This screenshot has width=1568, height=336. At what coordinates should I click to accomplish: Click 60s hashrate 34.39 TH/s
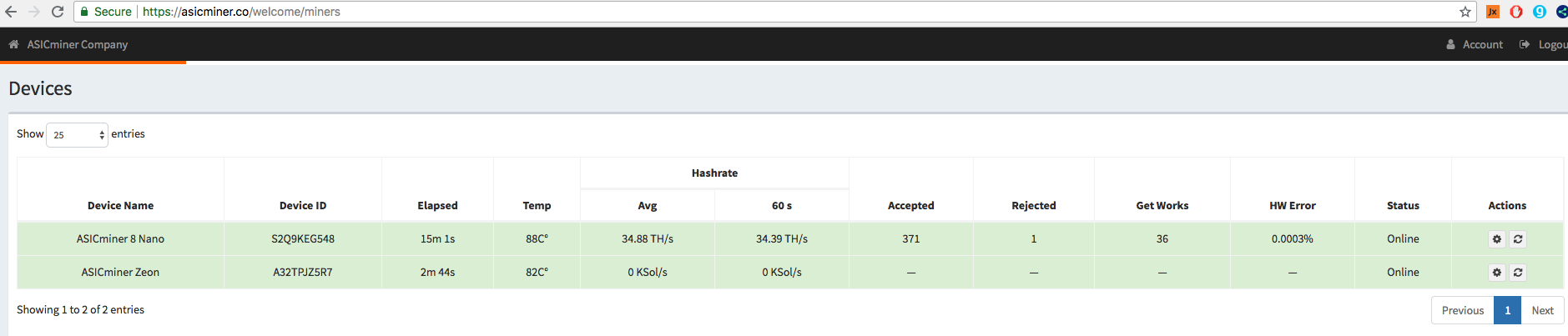[782, 238]
